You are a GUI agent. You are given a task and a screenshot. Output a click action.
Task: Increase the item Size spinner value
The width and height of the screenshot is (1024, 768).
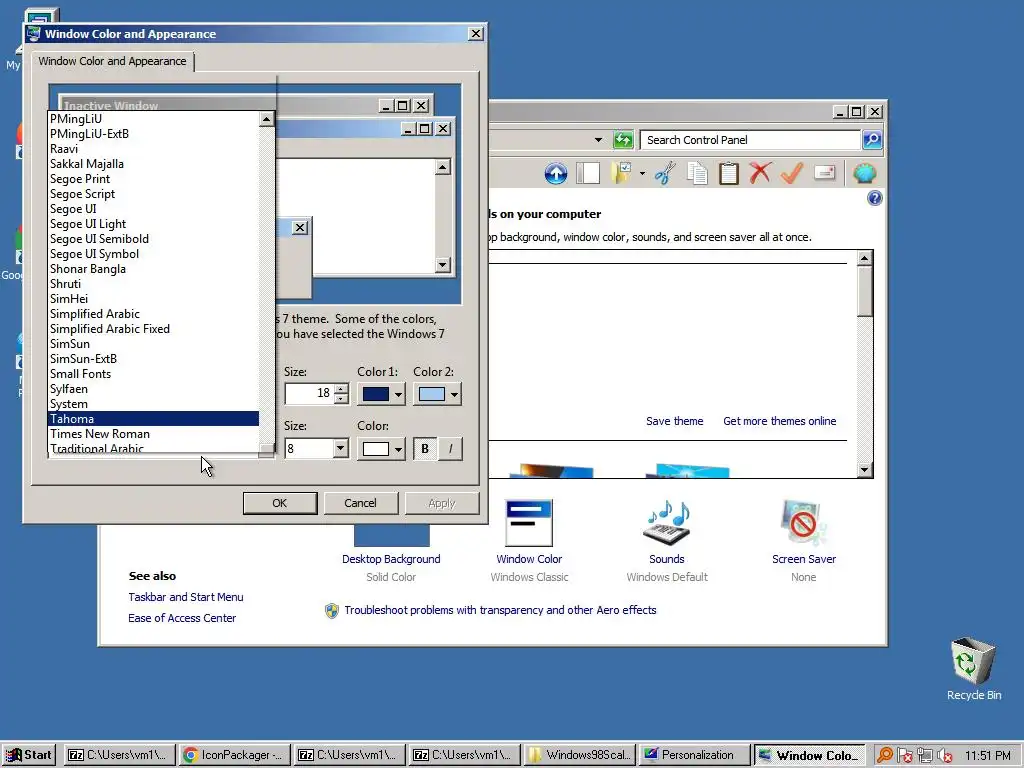341,389
